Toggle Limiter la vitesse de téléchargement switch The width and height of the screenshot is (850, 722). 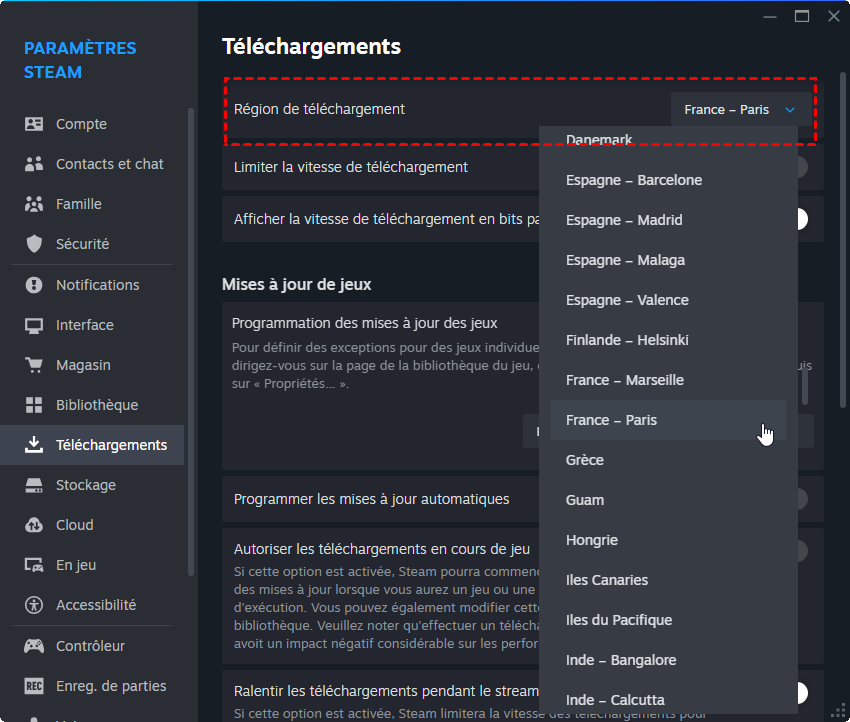tap(803, 167)
